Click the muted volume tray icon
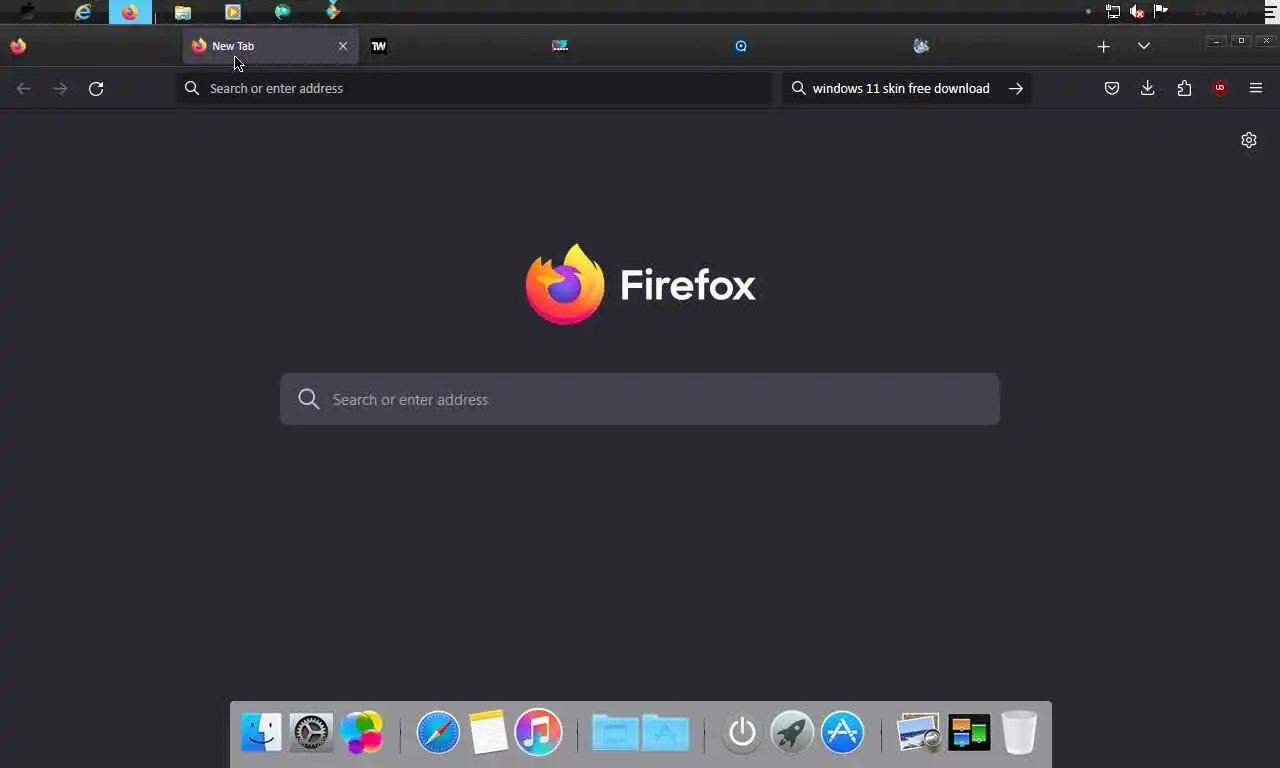 1137,12
